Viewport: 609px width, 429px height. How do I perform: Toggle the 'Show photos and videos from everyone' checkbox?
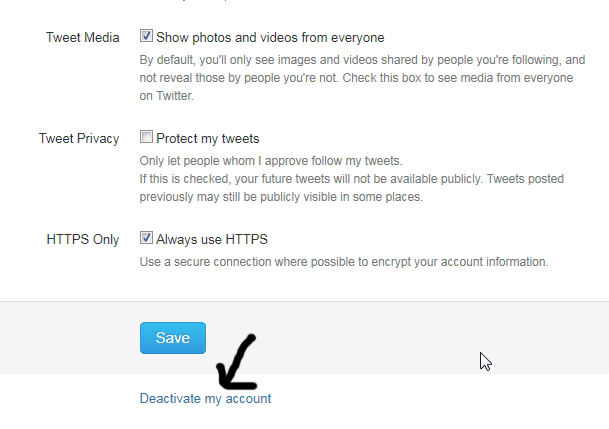click(146, 37)
